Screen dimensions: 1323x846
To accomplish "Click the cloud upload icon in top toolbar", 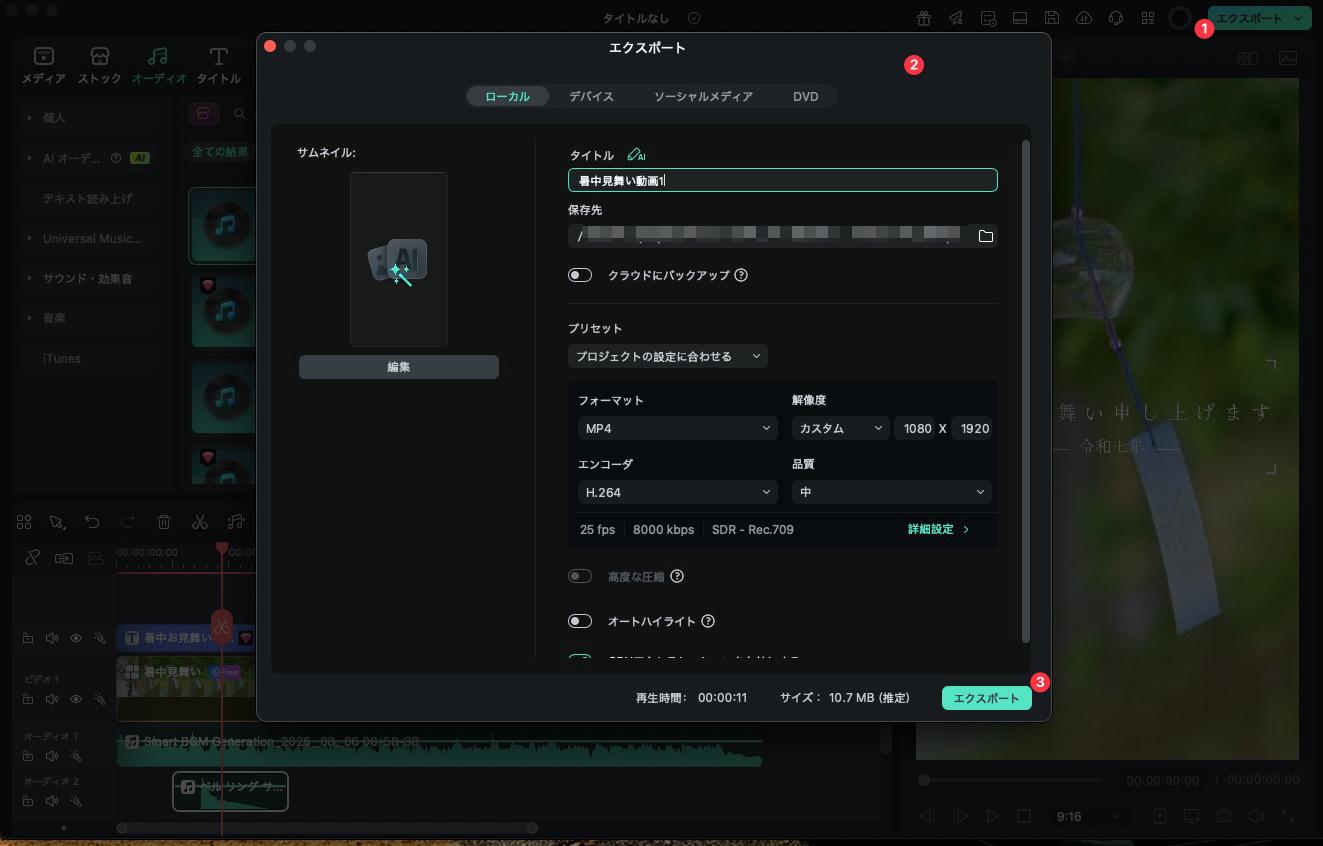I will click(1083, 18).
